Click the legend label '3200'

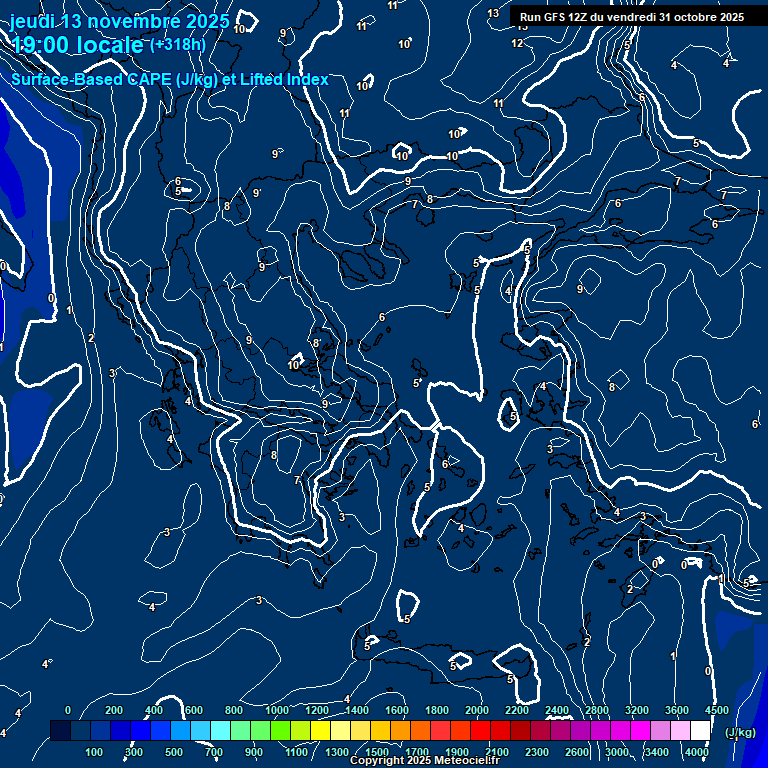point(637,710)
